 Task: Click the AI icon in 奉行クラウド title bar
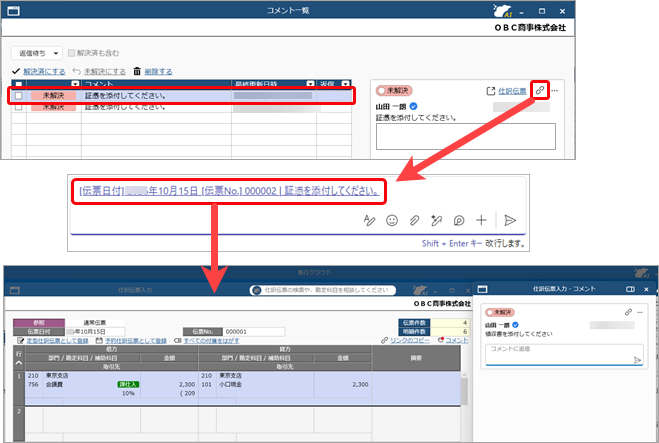642,273
